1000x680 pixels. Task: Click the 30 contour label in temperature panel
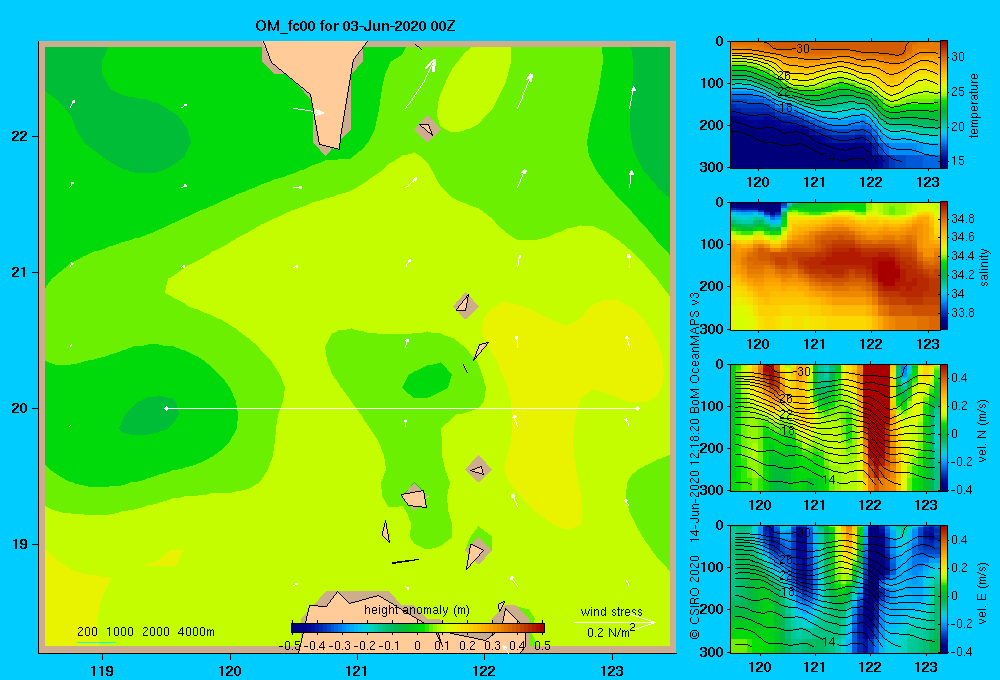802,49
